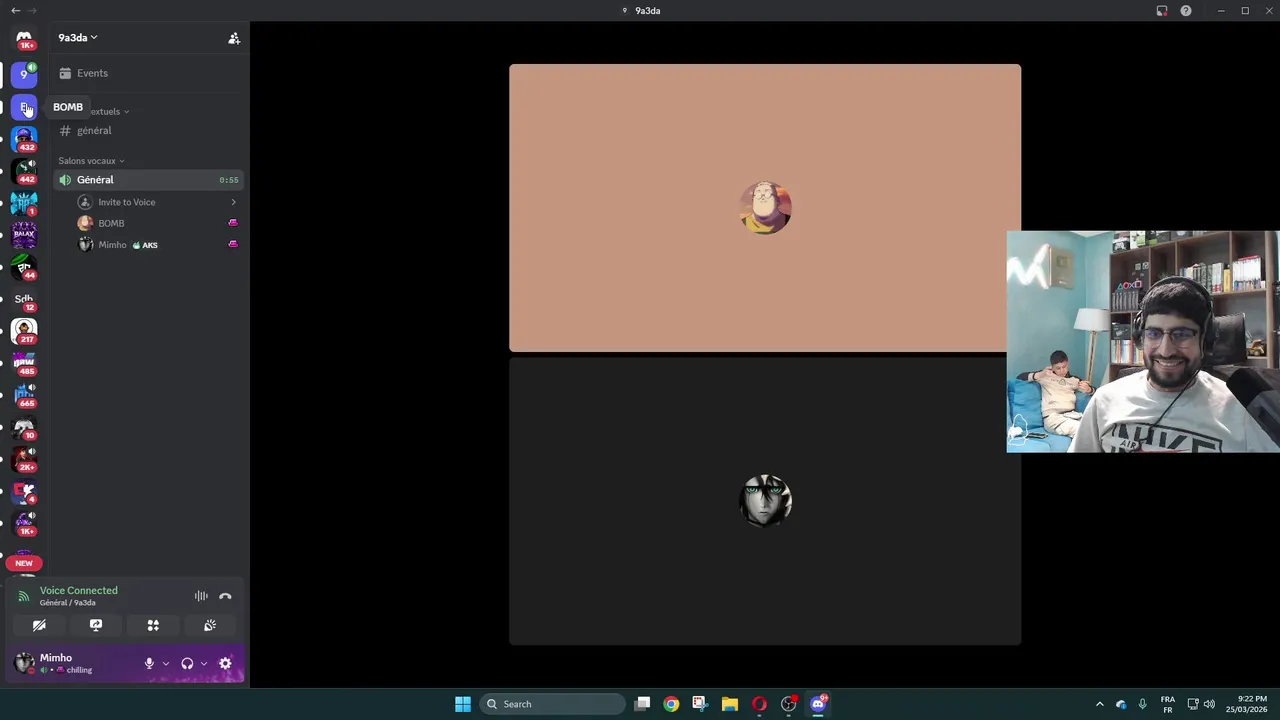1280x720 pixels.
Task: Open input device options arrow
Action: pyautogui.click(x=166, y=663)
